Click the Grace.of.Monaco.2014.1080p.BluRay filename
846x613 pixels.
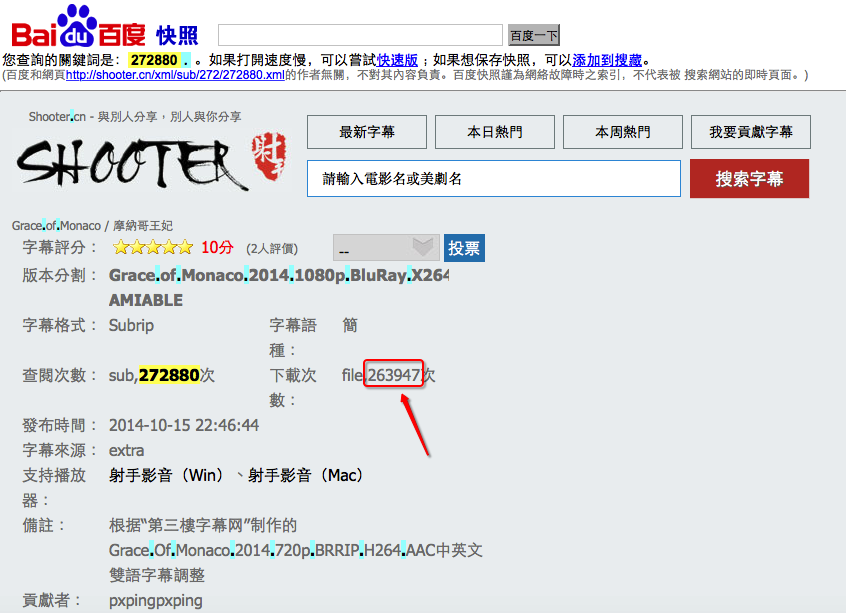coord(279,275)
